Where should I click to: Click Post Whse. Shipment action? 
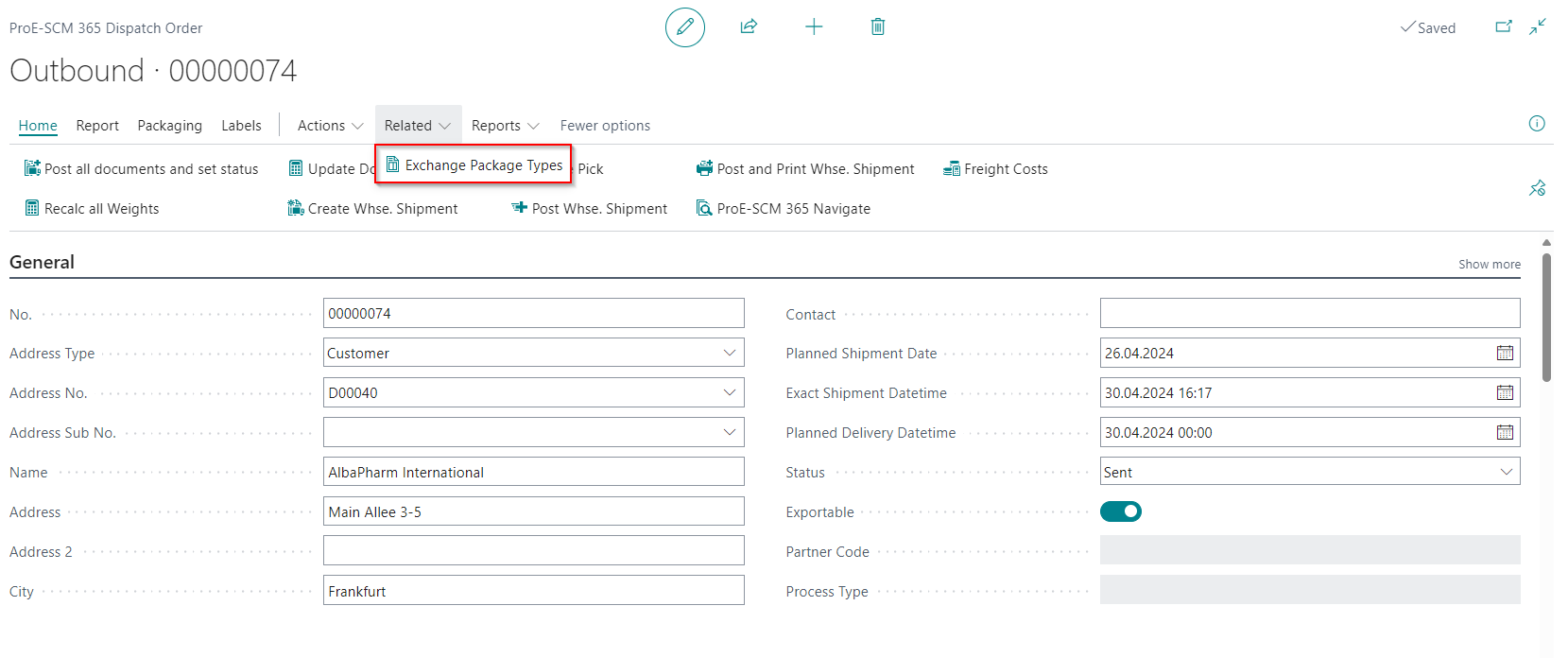pyautogui.click(x=589, y=209)
